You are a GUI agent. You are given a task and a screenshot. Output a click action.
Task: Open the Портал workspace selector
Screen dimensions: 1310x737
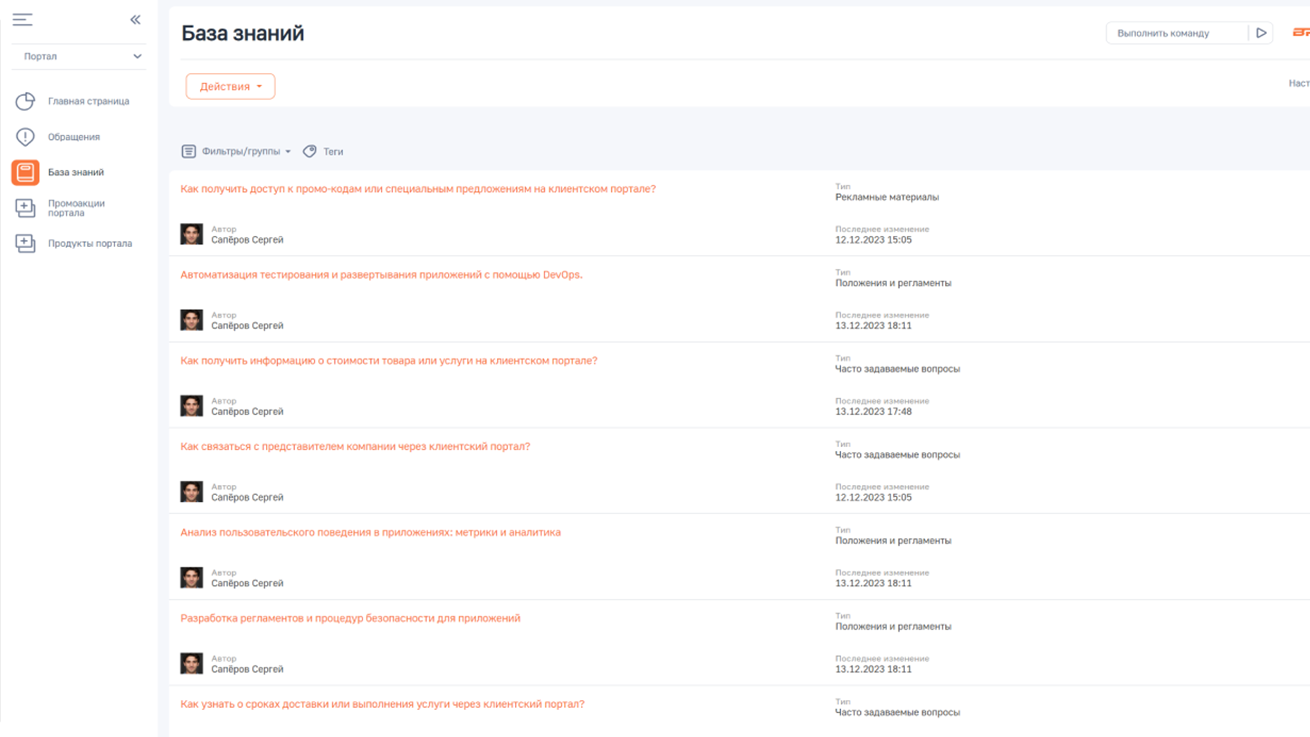click(x=78, y=56)
